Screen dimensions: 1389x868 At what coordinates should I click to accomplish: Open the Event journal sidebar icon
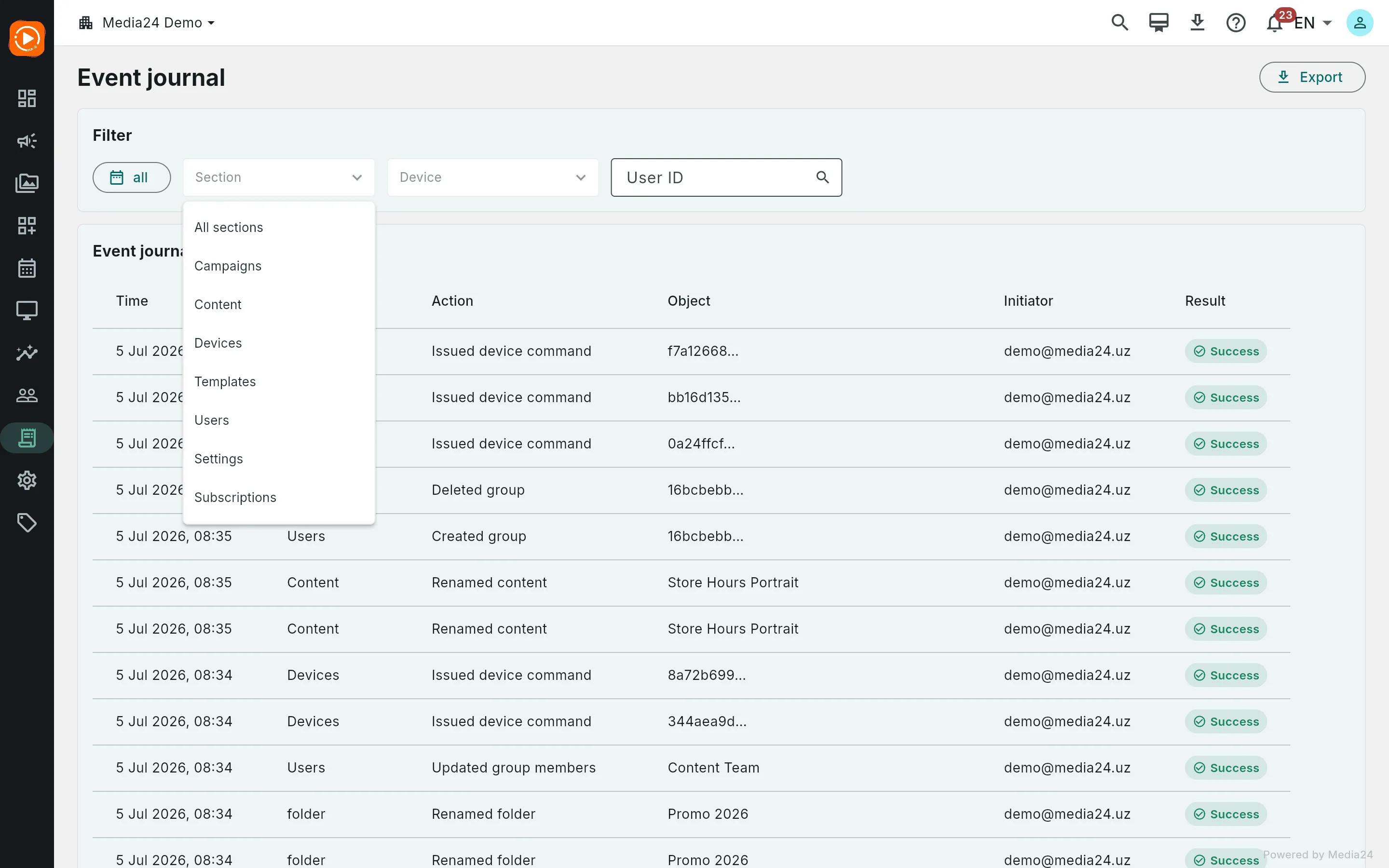tap(27, 438)
